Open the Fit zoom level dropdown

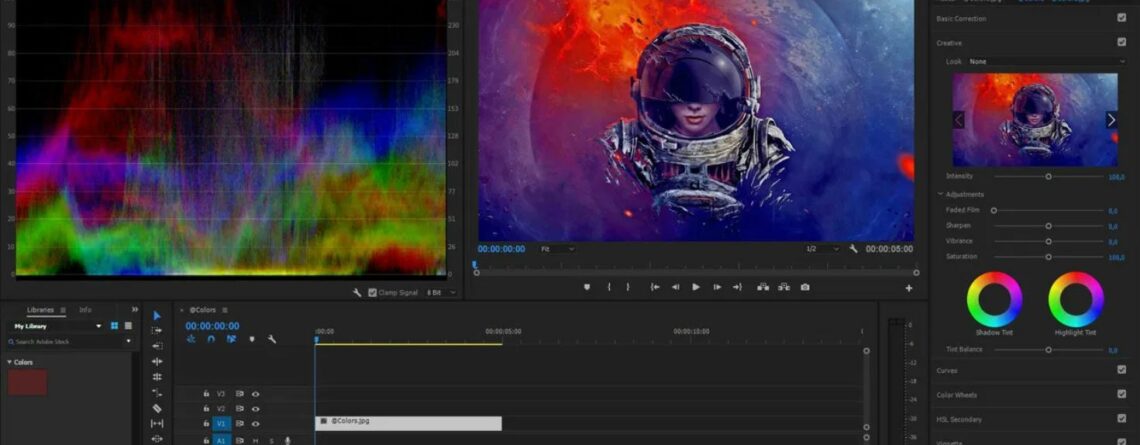tap(557, 249)
